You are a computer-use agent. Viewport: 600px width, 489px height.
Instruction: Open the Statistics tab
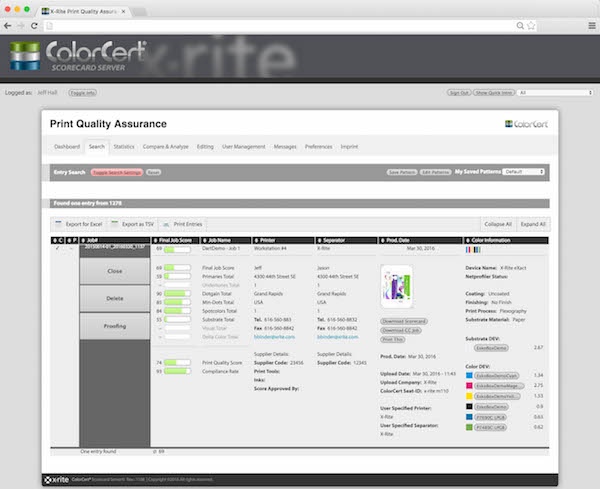coord(124,147)
